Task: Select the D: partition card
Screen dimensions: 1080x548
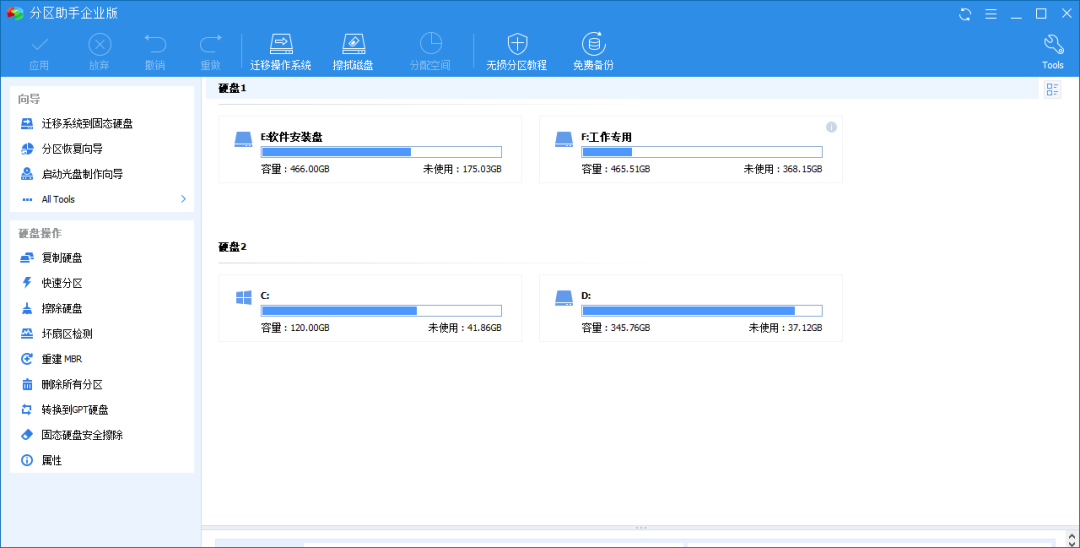Action: coord(690,308)
